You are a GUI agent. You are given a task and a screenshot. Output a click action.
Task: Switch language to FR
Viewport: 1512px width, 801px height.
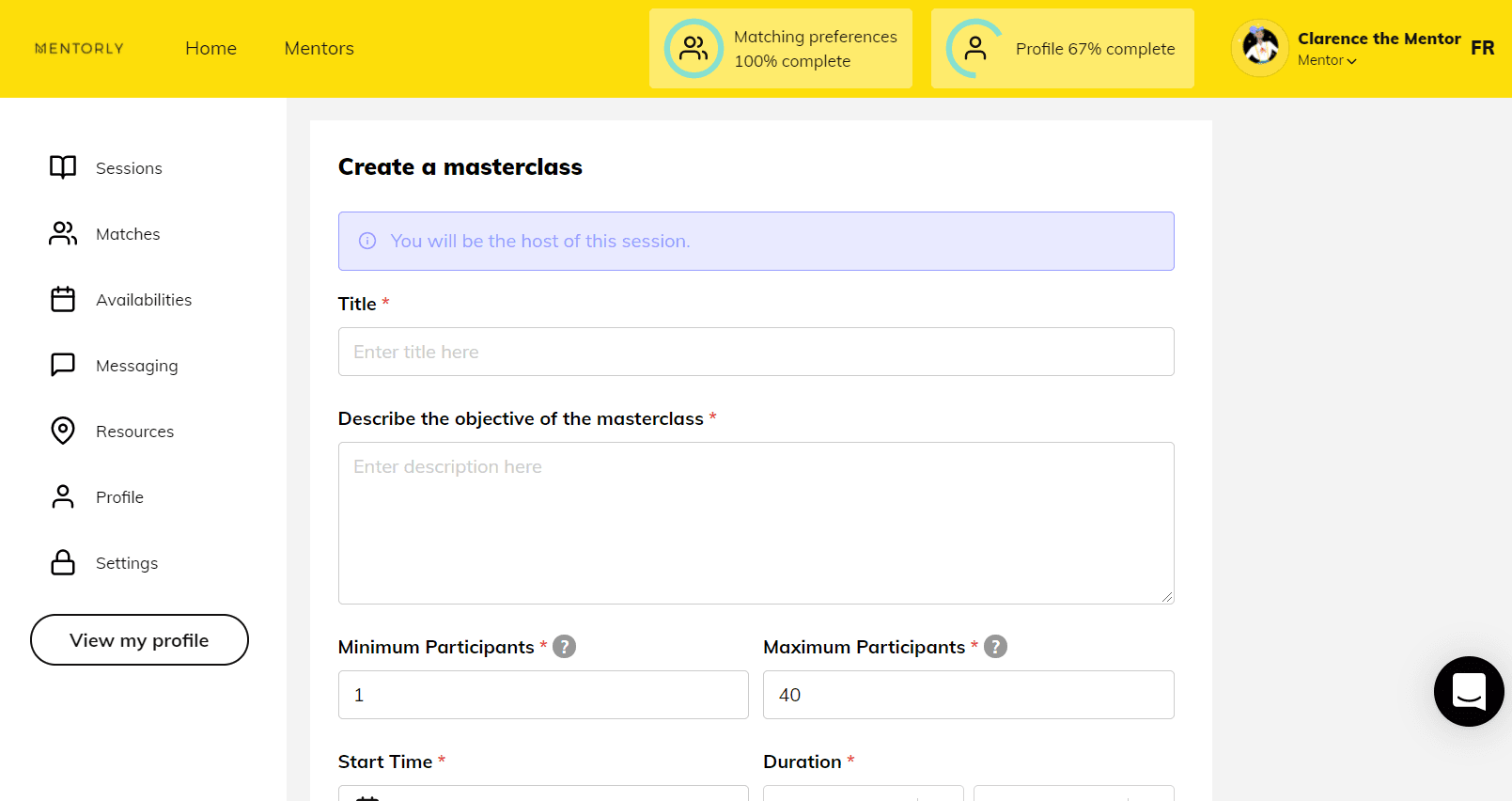(1482, 48)
